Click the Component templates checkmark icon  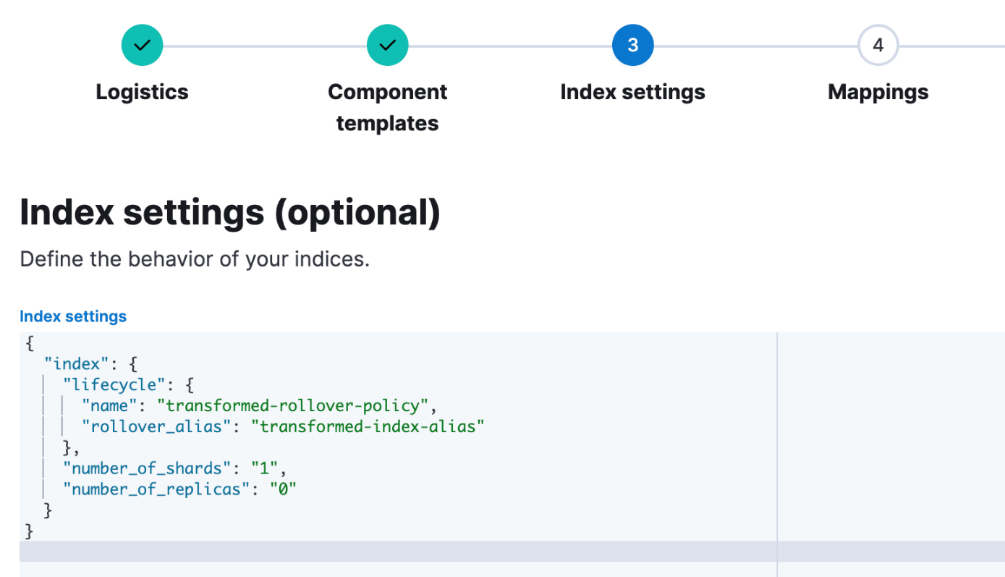coord(387,44)
